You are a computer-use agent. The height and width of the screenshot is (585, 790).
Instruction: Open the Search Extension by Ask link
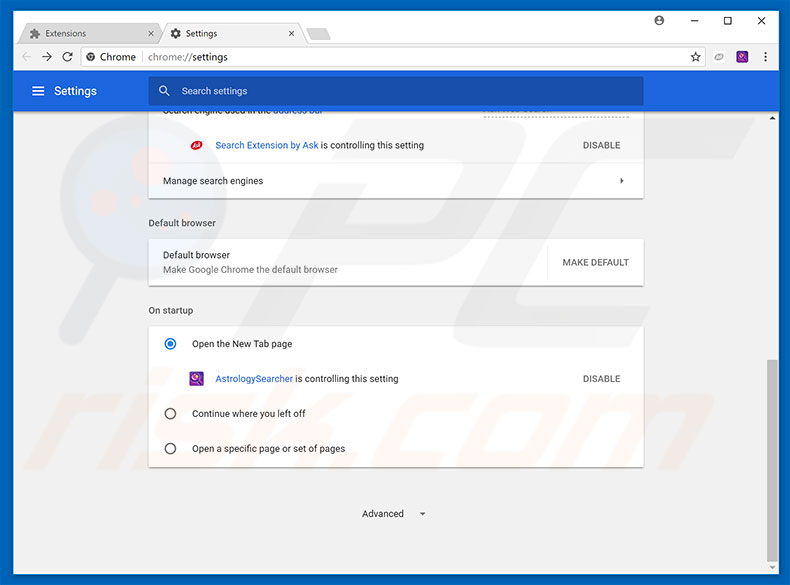(267, 145)
